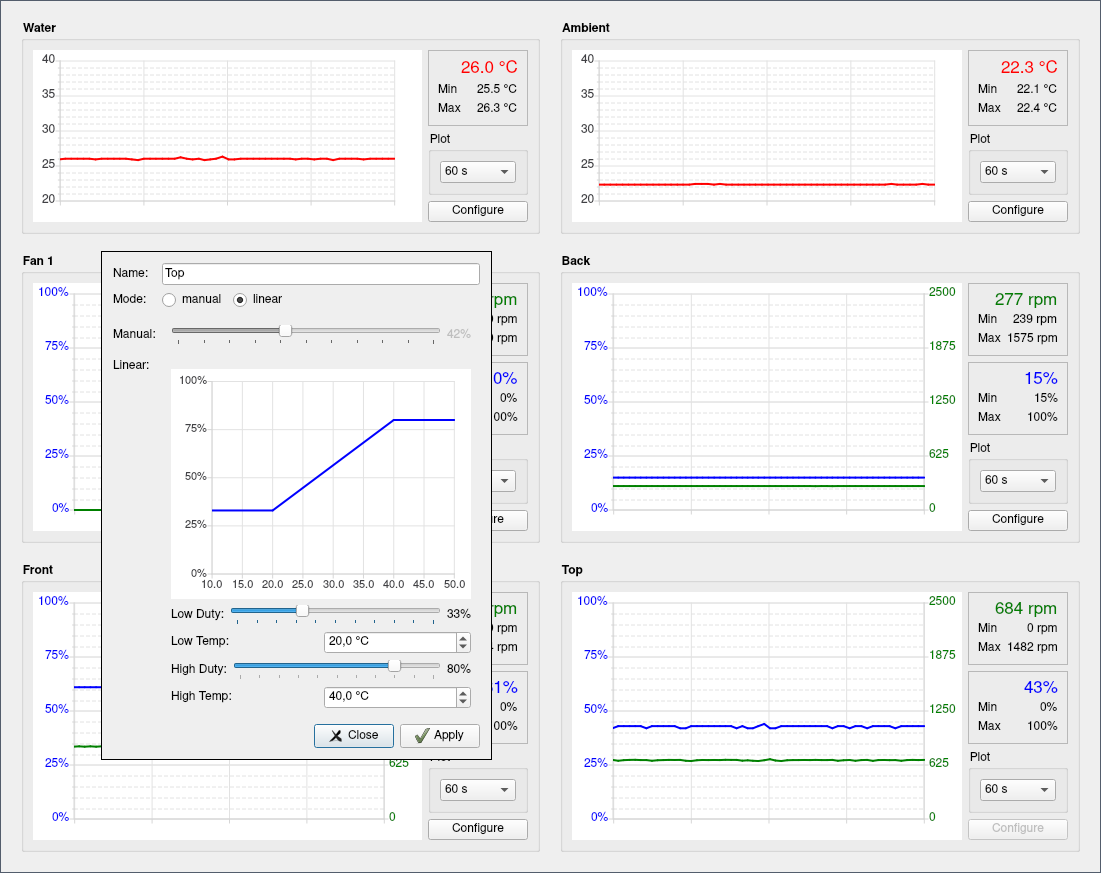
Task: Open the Water plot duration dropdown
Action: point(477,171)
